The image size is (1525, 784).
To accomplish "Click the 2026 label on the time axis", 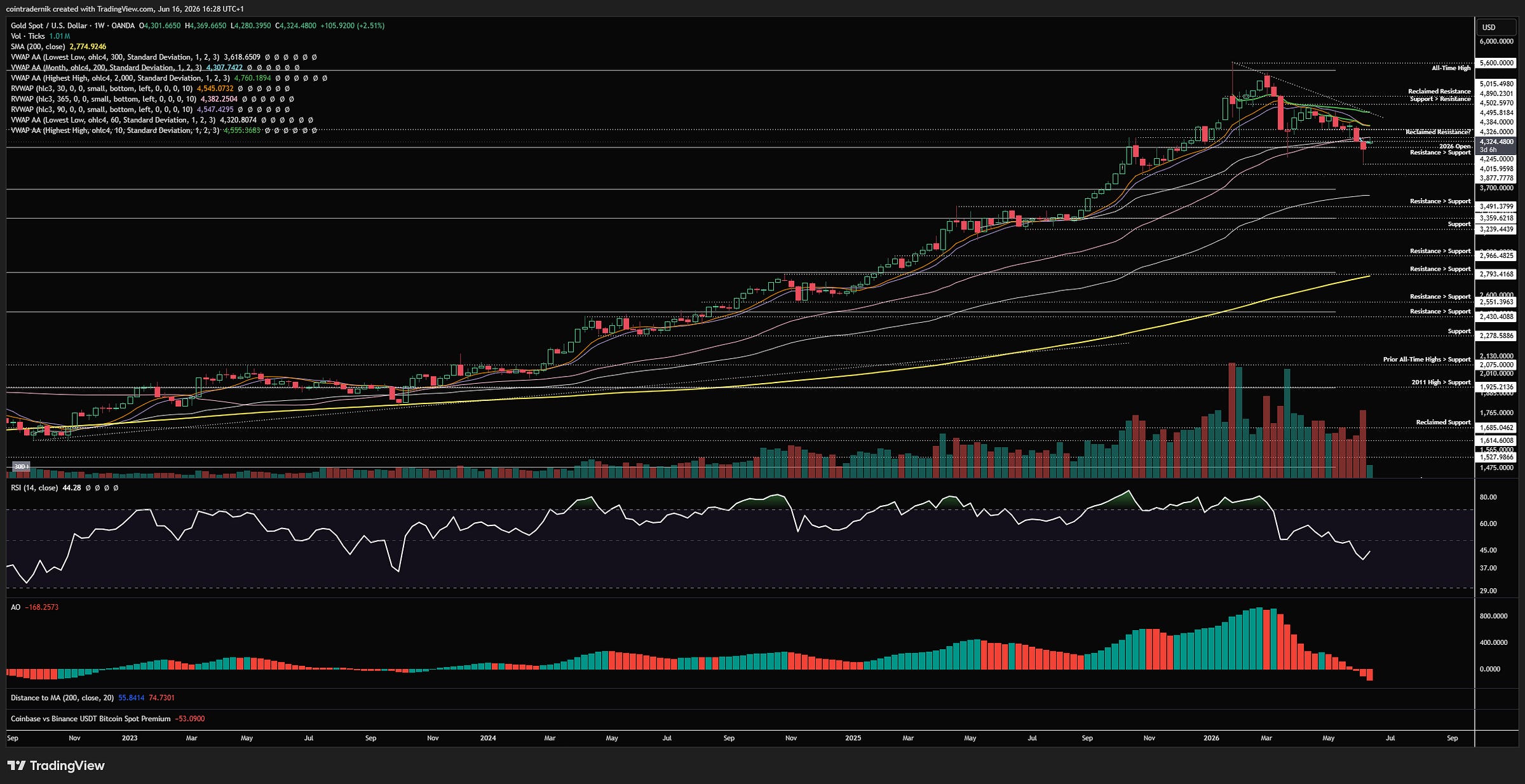I will [1211, 738].
